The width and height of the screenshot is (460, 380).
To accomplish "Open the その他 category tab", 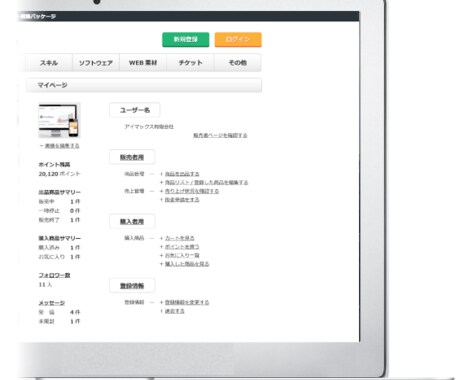I will [x=238, y=63].
